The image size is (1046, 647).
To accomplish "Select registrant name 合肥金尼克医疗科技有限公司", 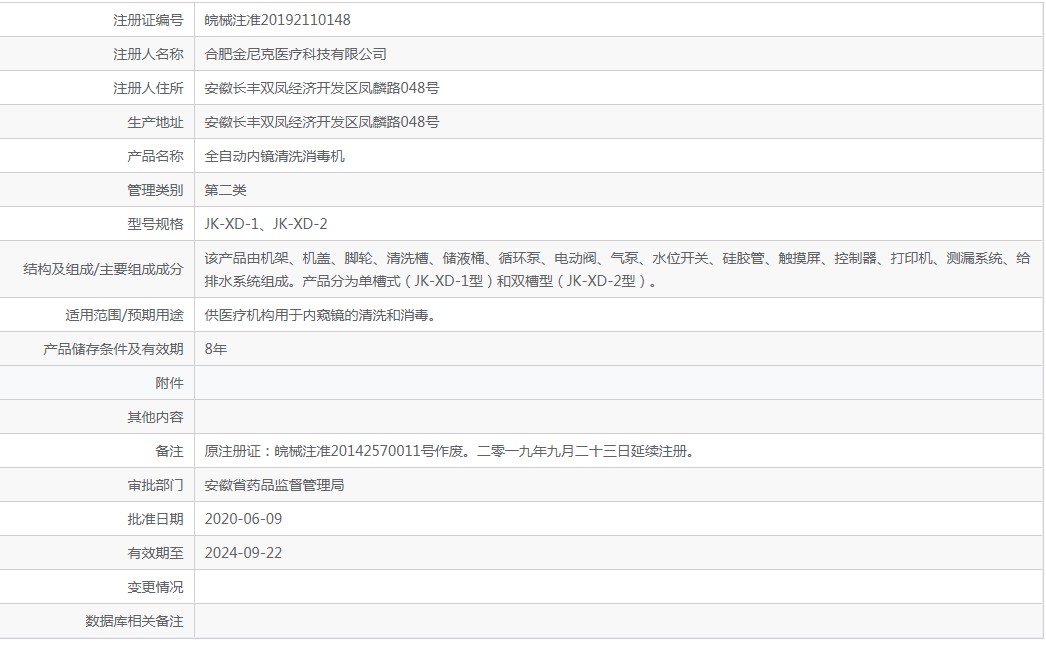I will [x=295, y=54].
